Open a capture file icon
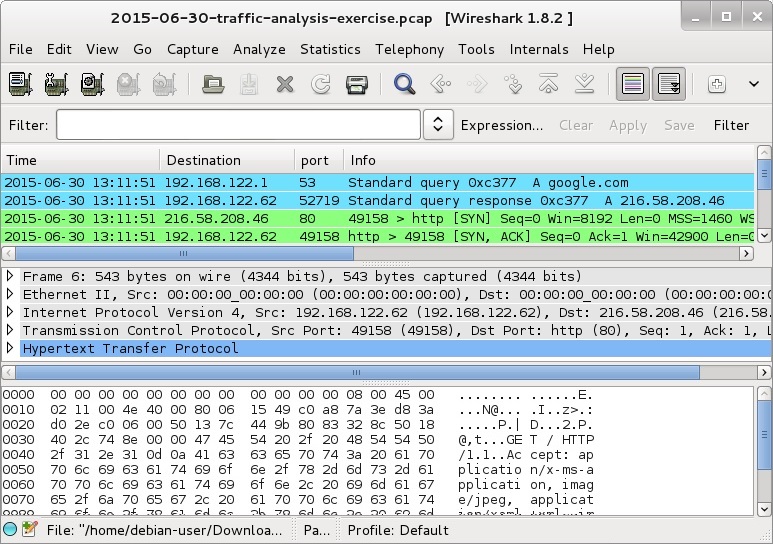The image size is (773, 544). 213,83
